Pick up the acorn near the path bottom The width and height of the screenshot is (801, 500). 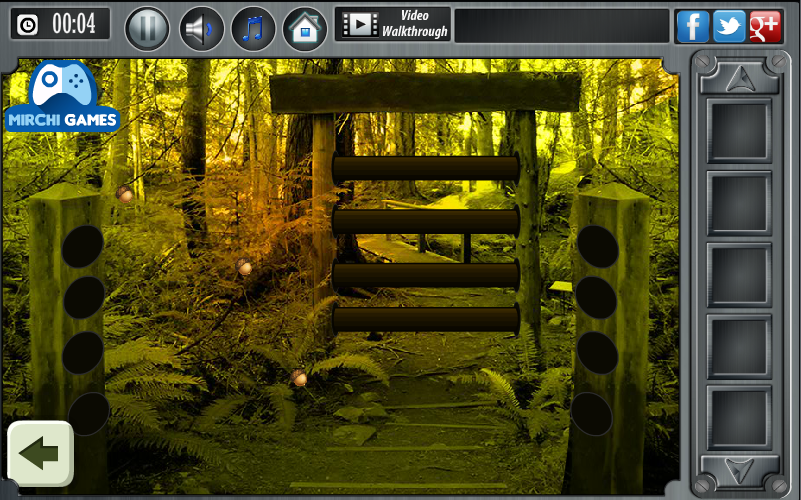click(x=299, y=378)
